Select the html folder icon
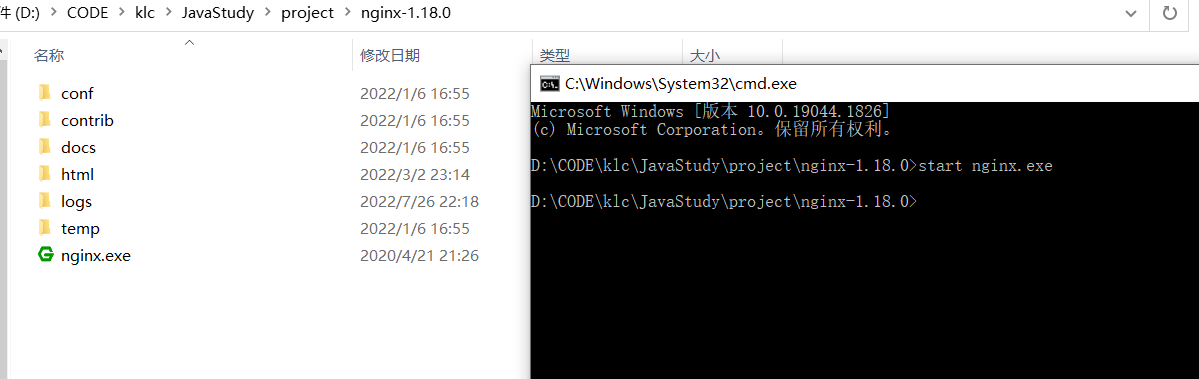This screenshot has height=379, width=1199. [x=44, y=174]
